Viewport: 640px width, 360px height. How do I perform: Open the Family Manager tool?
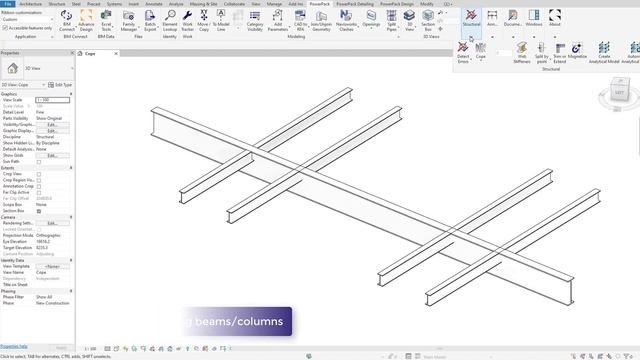tap(129, 20)
